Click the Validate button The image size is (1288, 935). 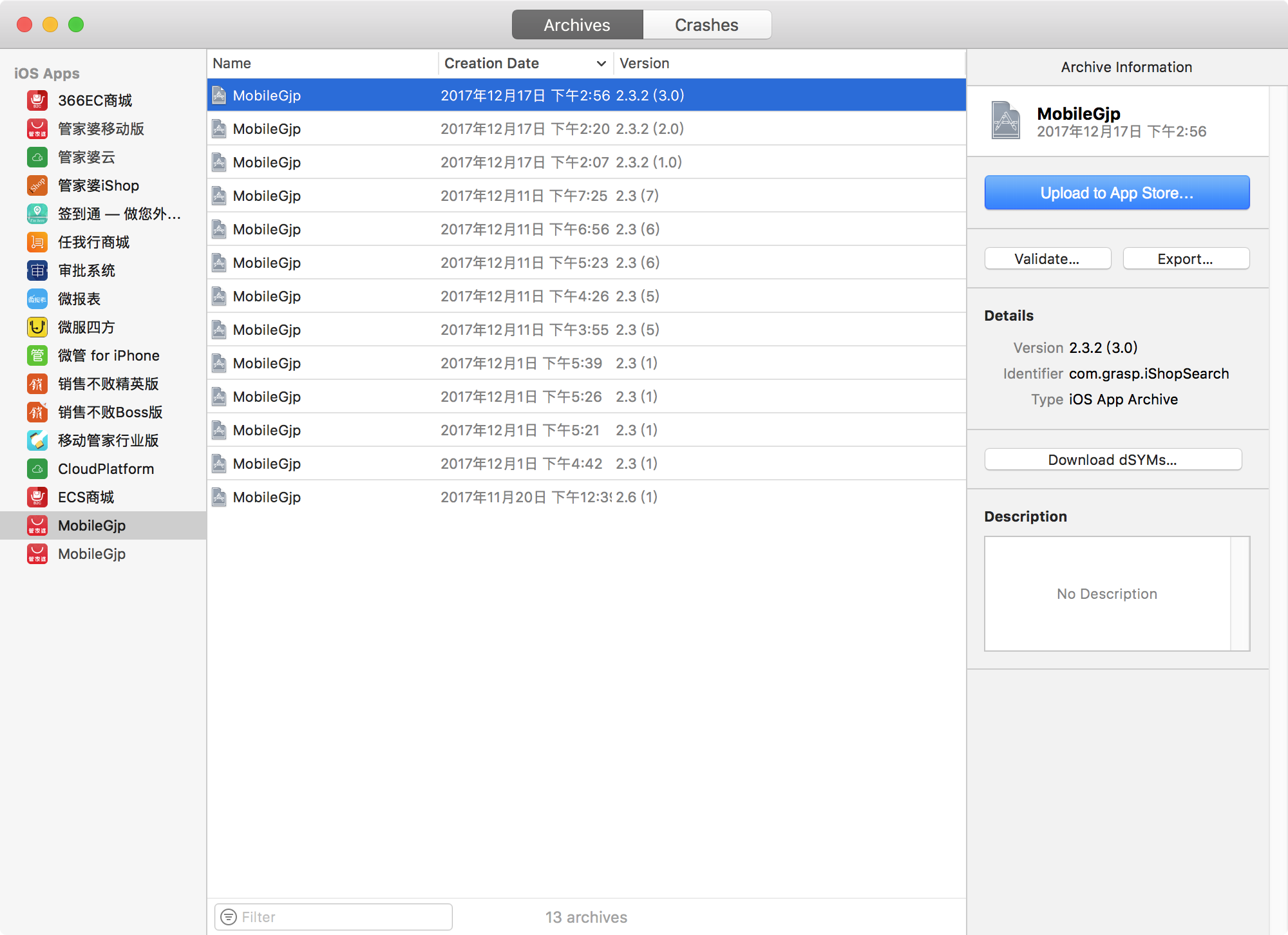(x=1047, y=259)
